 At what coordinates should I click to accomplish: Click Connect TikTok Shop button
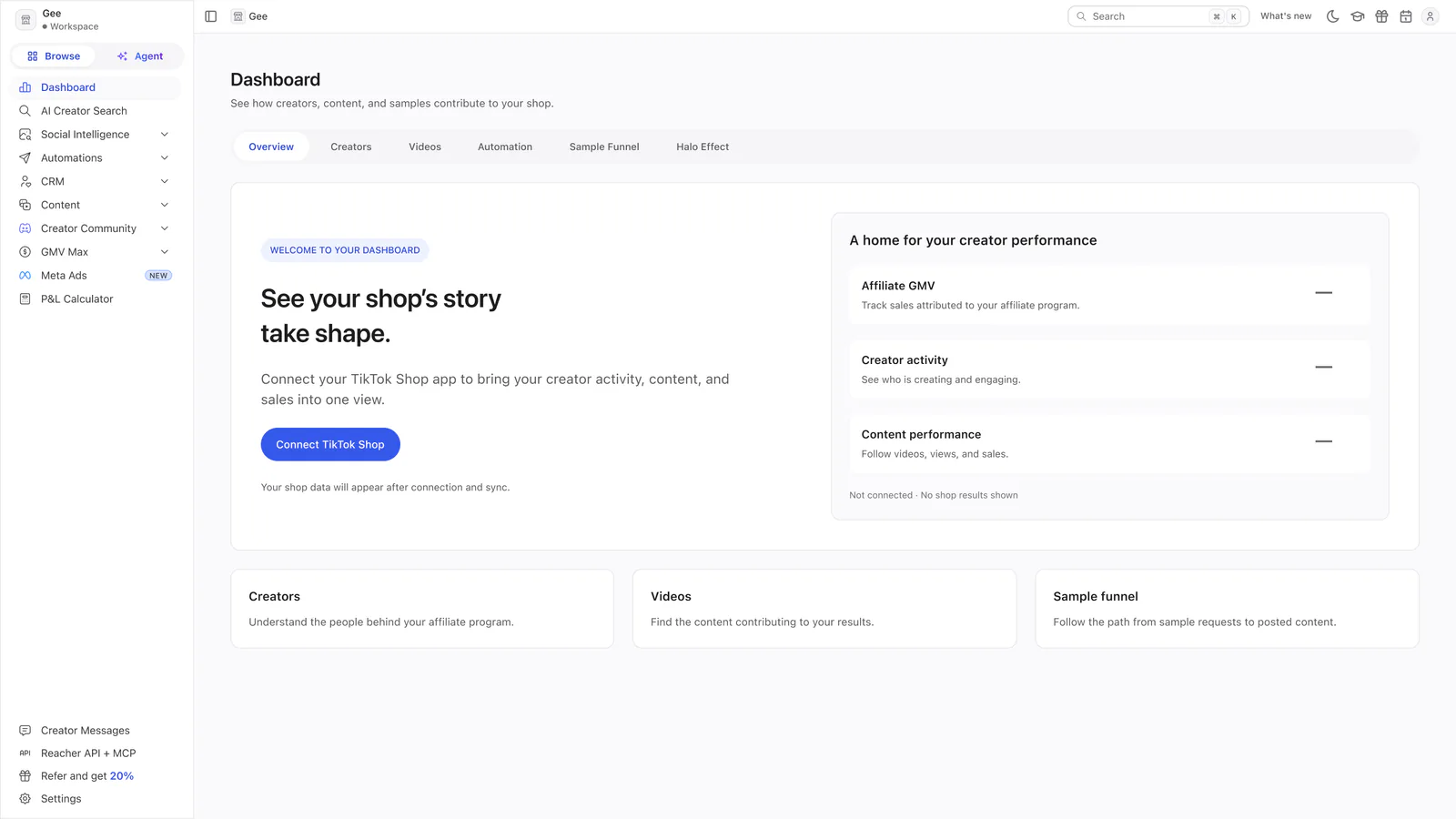coord(330,445)
